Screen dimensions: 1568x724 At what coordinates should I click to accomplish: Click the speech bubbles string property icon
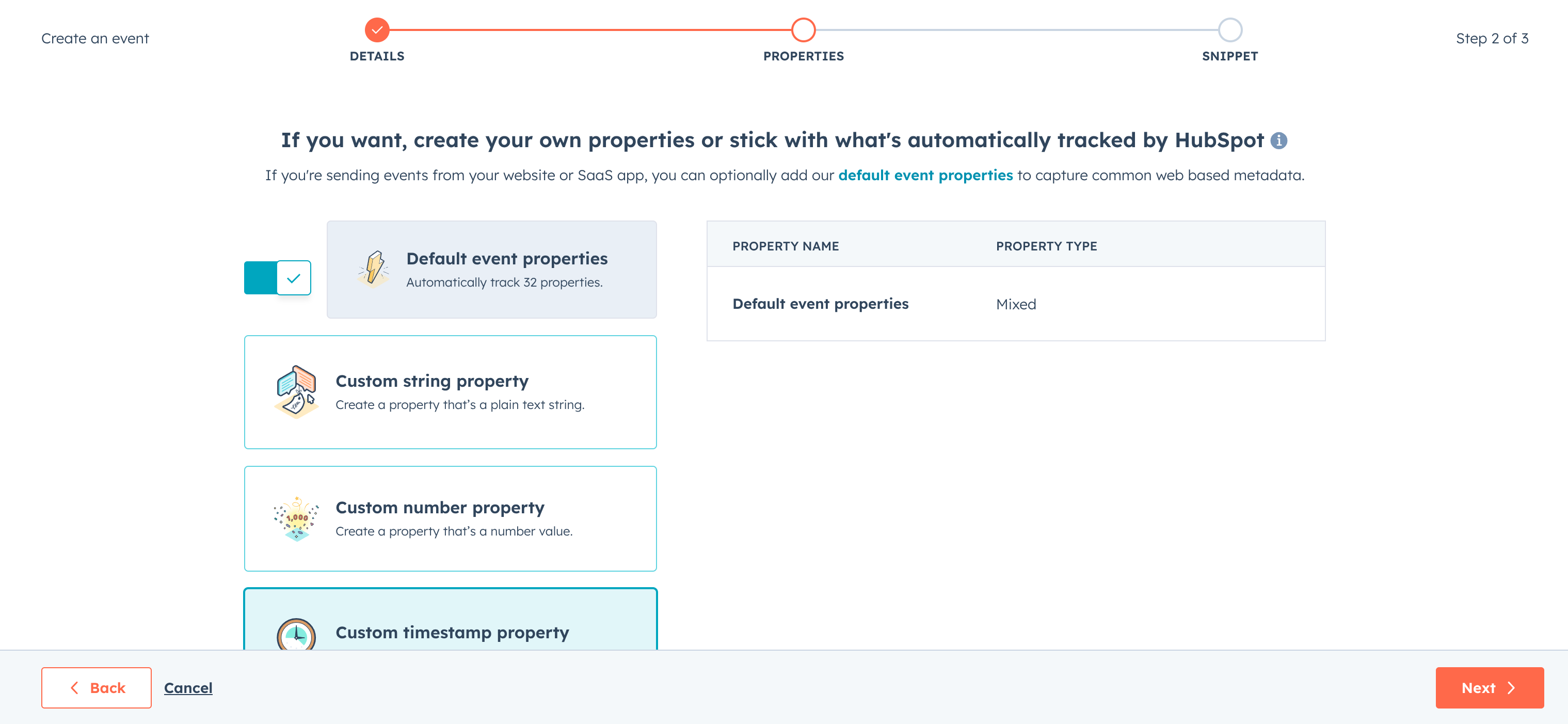(x=296, y=391)
